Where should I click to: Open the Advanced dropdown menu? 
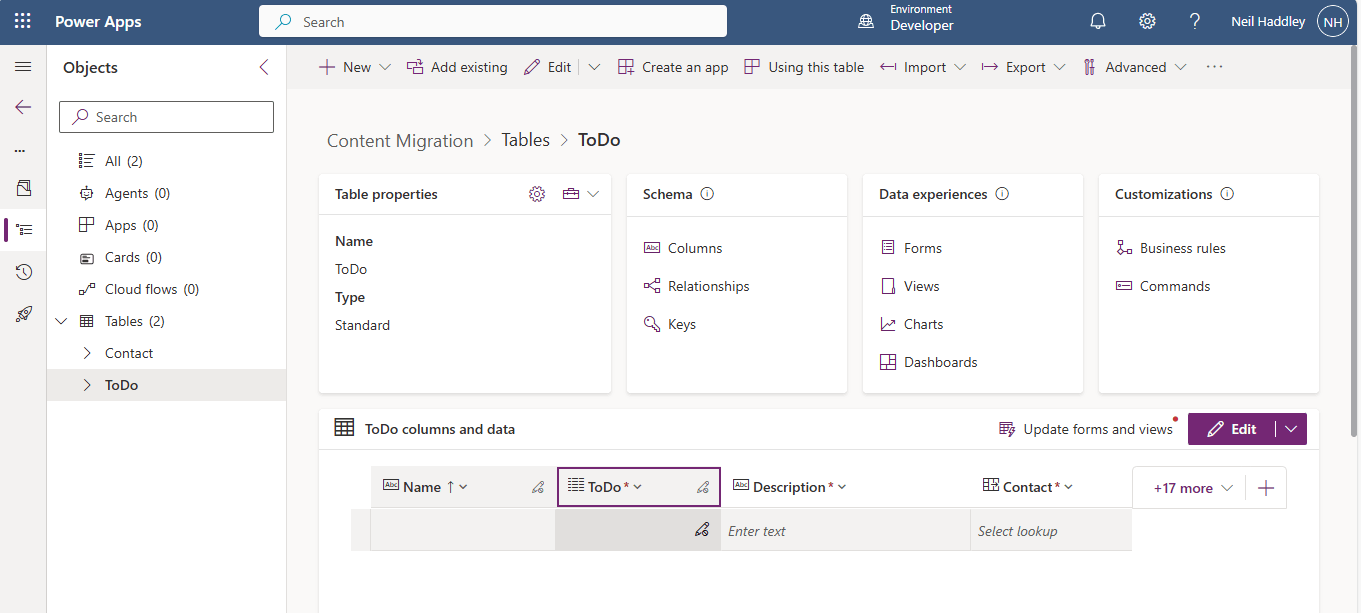click(x=1135, y=67)
